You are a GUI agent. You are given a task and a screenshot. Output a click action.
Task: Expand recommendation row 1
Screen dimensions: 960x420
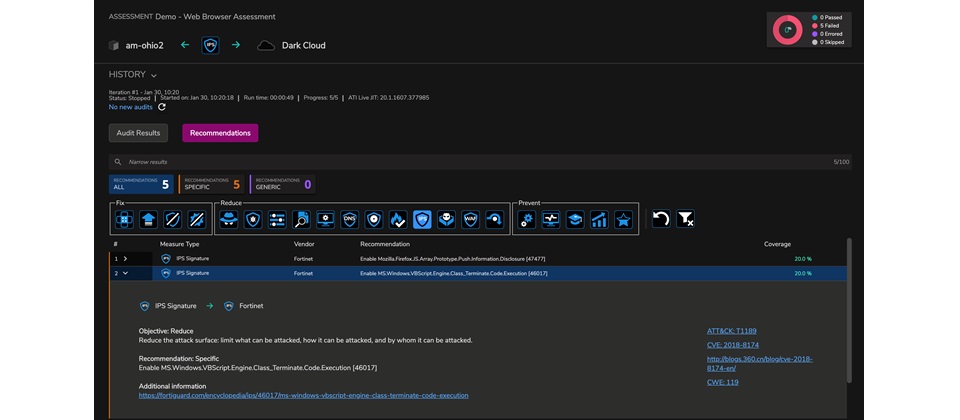click(125, 258)
